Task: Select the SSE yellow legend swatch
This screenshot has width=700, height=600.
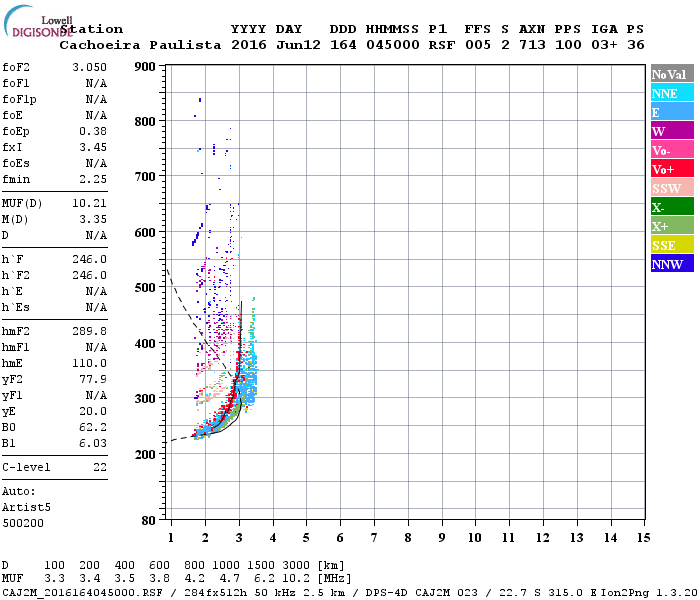Action: coord(672,245)
